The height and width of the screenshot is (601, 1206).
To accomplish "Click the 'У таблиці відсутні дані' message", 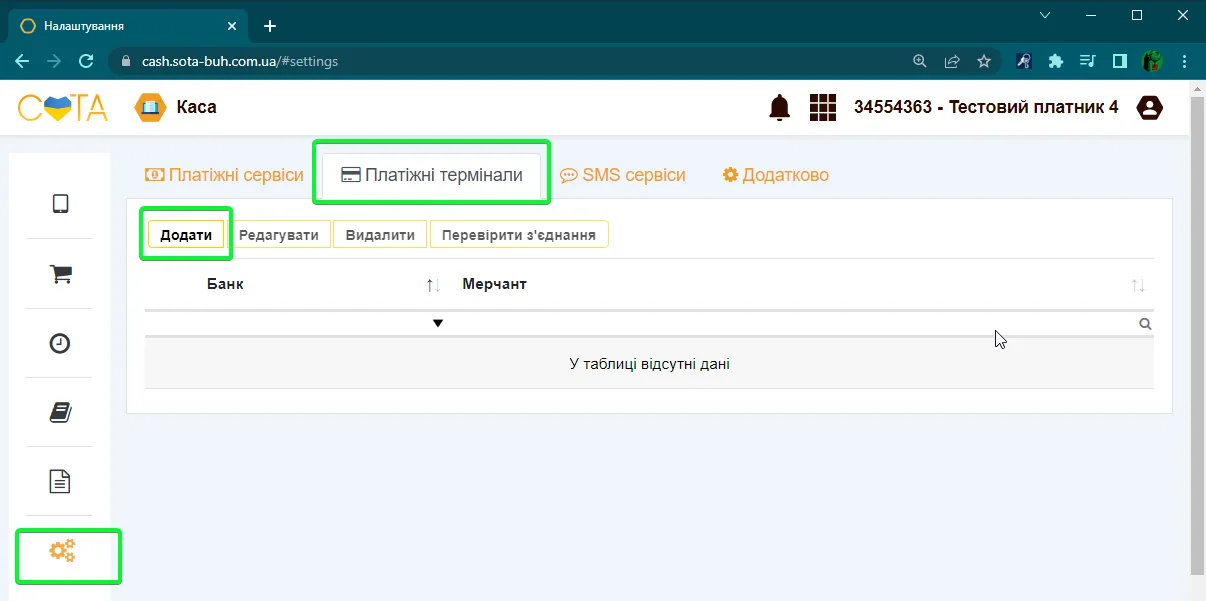I will coord(649,364).
